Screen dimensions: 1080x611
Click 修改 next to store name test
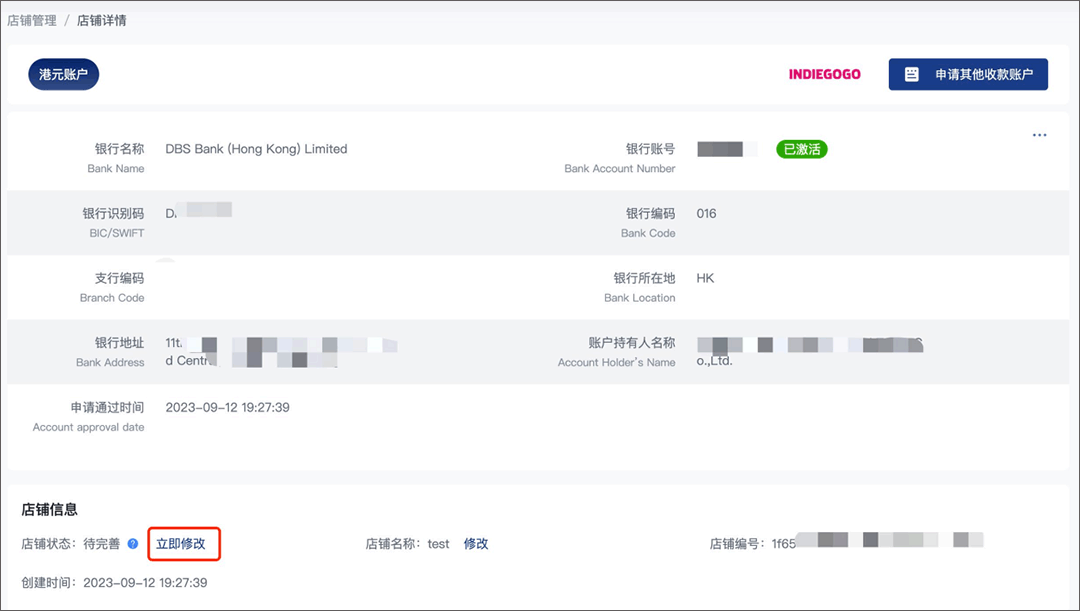tap(476, 543)
